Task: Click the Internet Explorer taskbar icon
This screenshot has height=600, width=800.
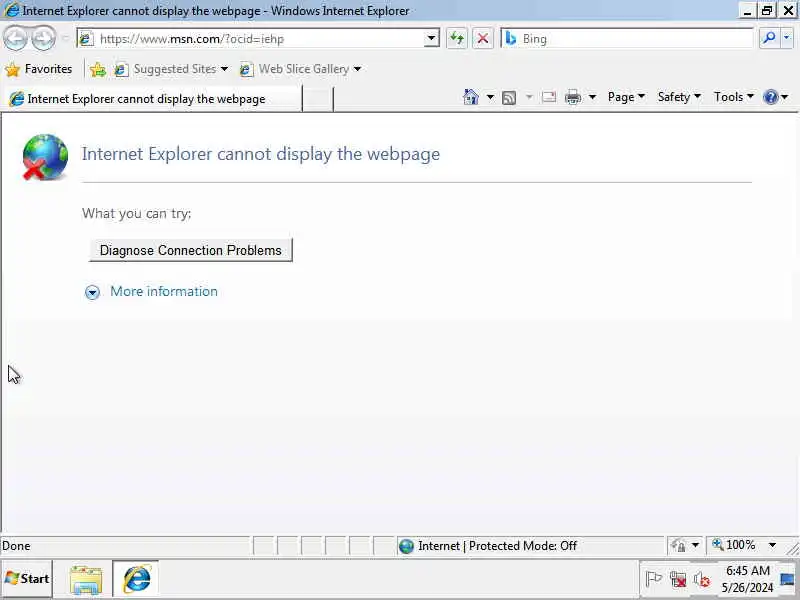Action: pos(136,579)
